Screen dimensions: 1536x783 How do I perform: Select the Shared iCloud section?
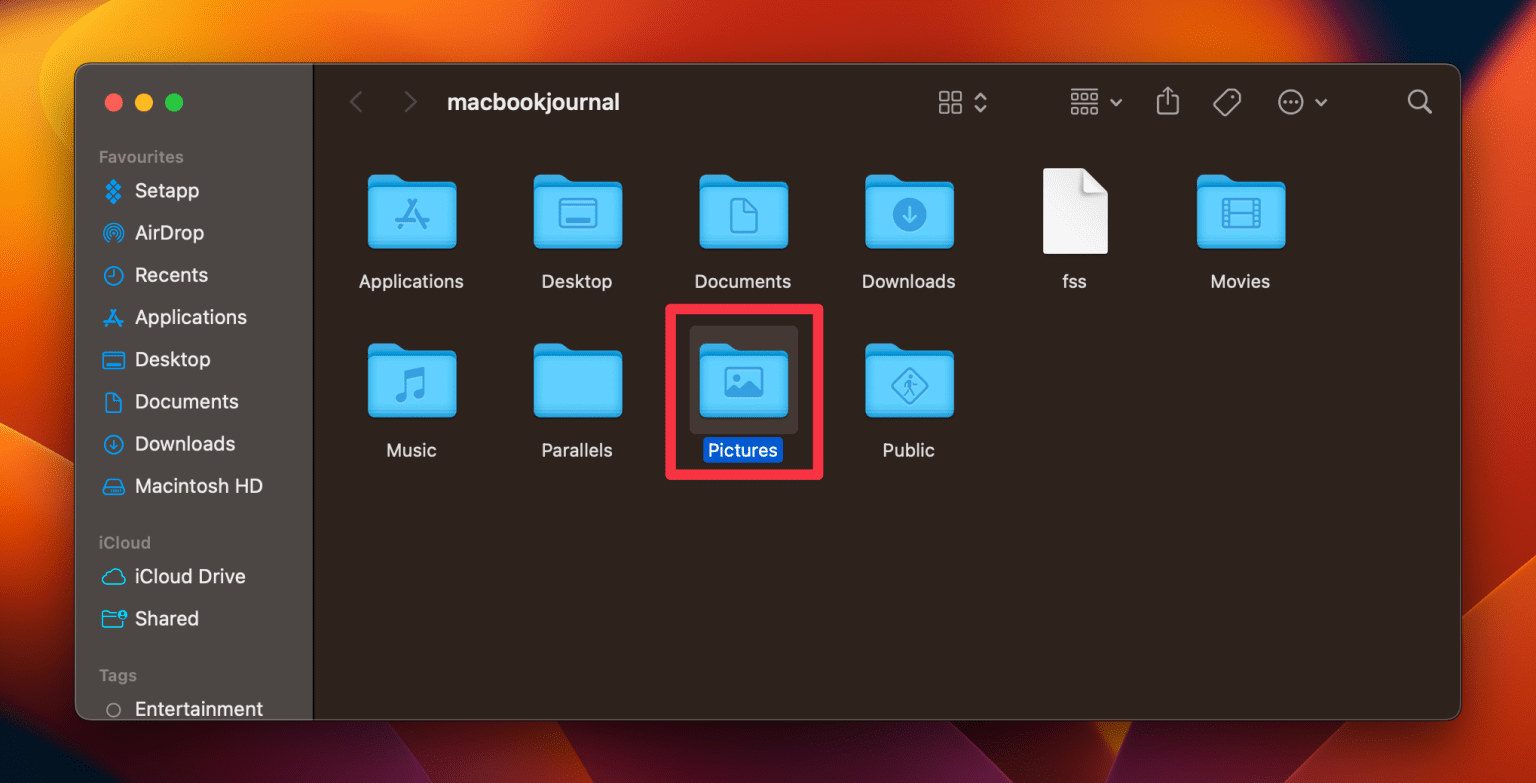pyautogui.click(x=166, y=618)
